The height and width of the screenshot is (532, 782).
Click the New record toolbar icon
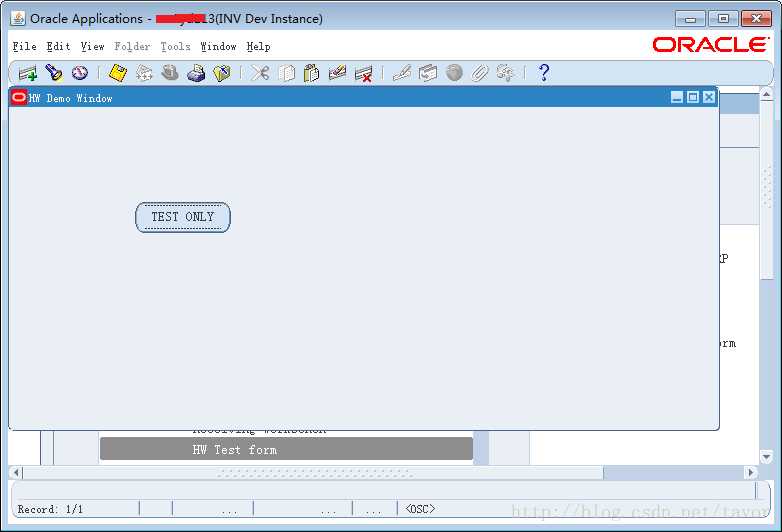[x=28, y=73]
